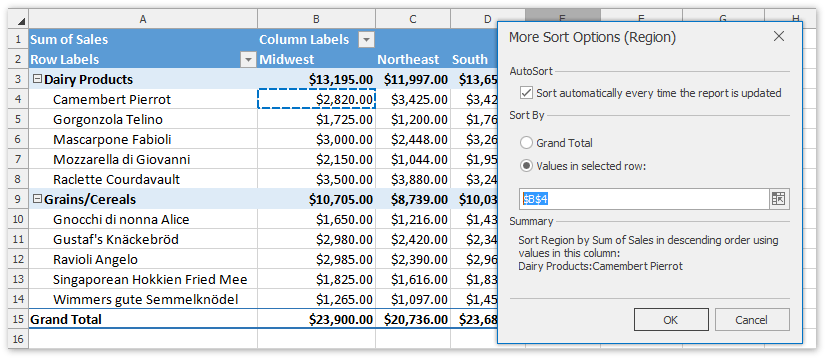Click the Mascarpone Fabioli row label
828x361 pixels.
[143, 140]
